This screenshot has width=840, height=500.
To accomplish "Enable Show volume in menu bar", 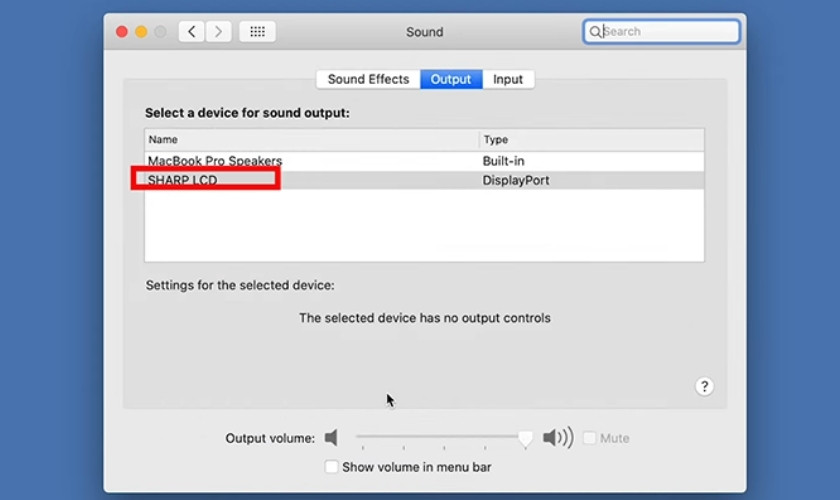I will (x=332, y=467).
